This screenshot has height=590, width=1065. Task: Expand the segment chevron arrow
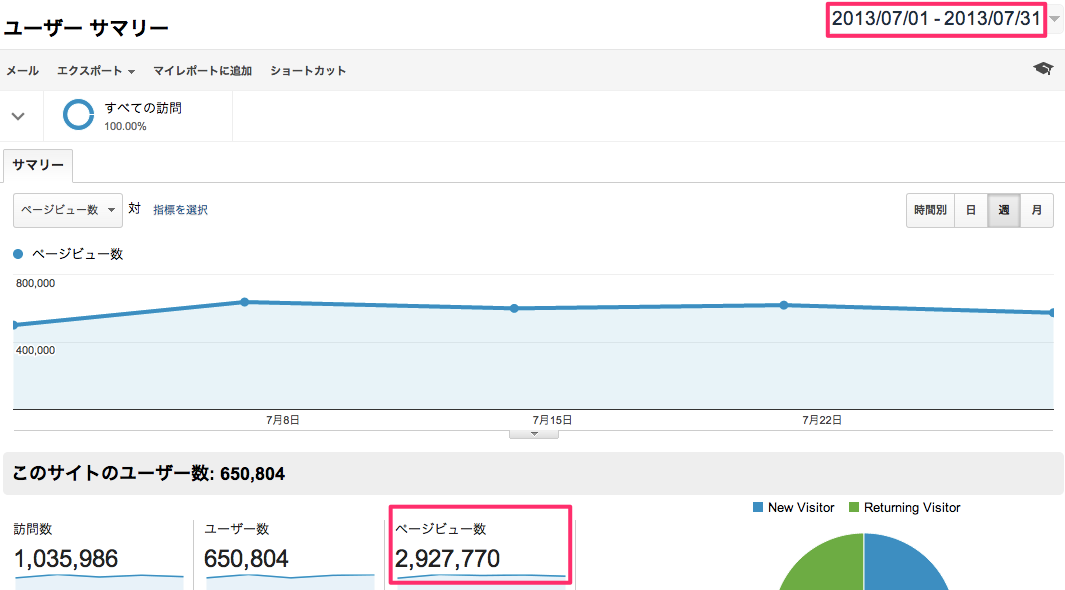tap(18, 116)
